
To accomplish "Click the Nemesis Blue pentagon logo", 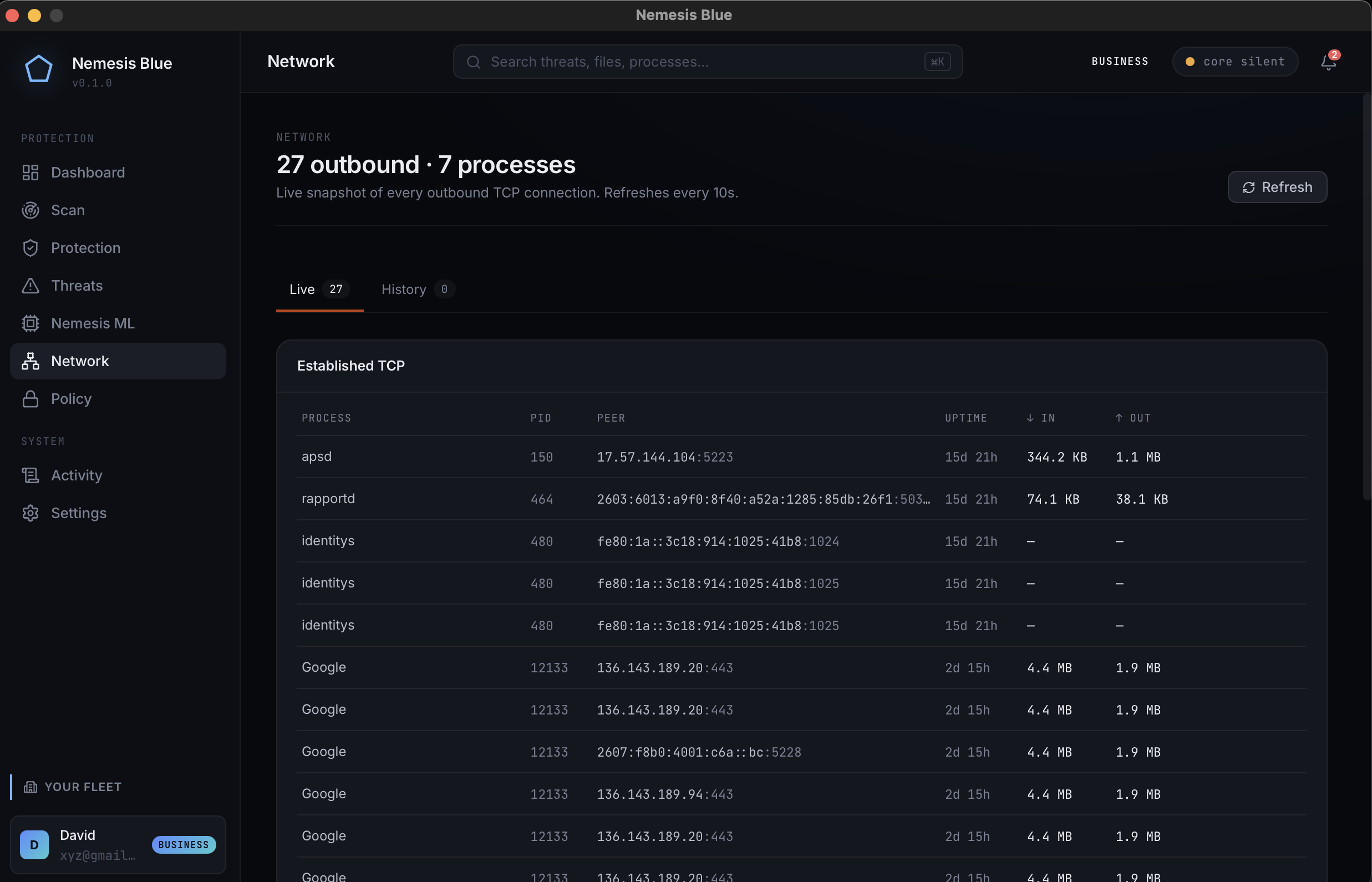I will (38, 69).
